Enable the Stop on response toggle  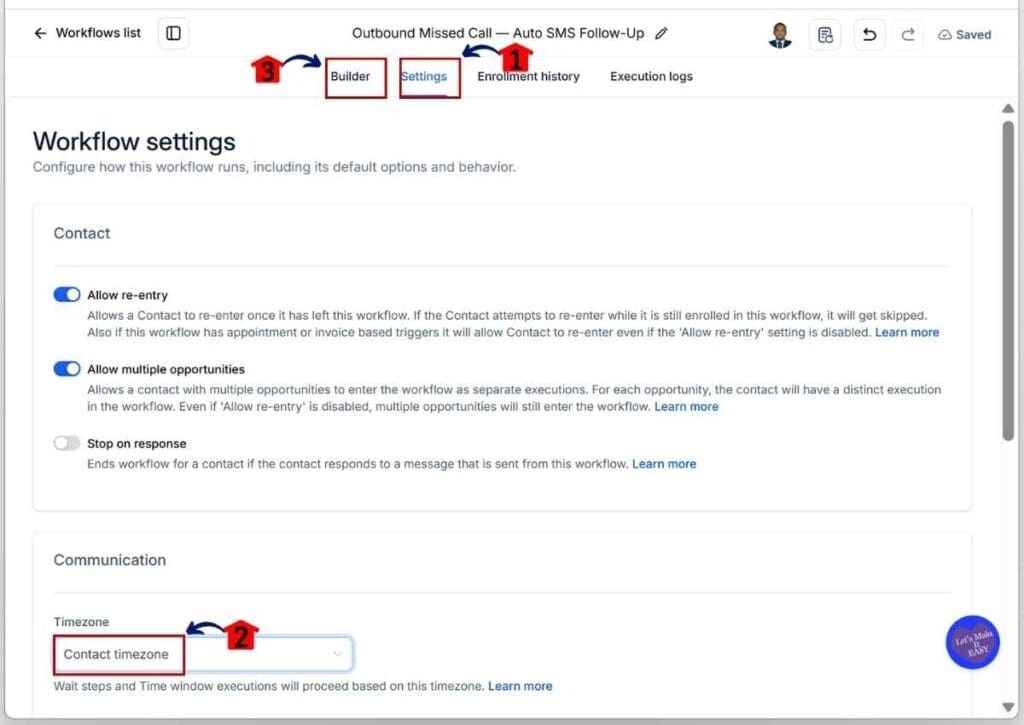coord(67,443)
